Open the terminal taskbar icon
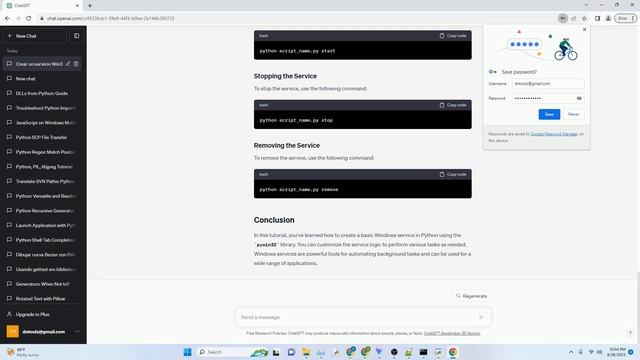640x360 pixels. (423, 352)
